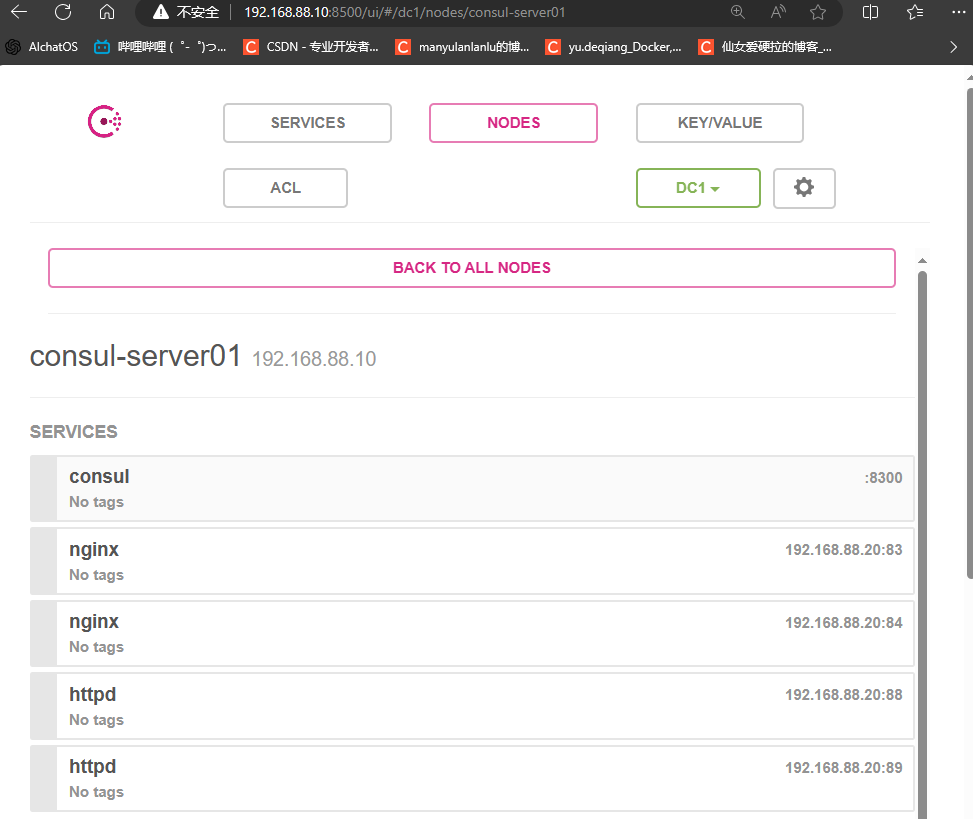
Task: Click the not-secure warning icon
Action: click(161, 12)
